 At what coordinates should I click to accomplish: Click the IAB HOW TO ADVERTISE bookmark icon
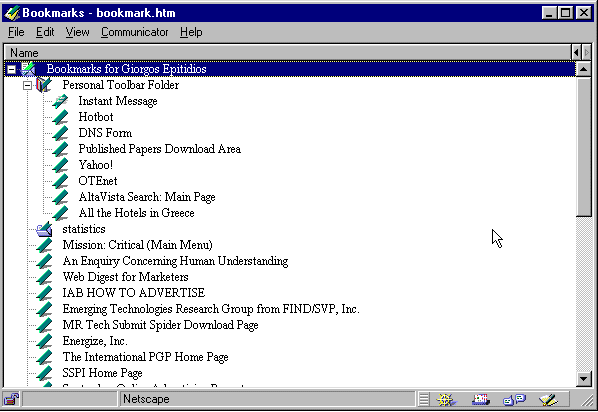coord(44,293)
